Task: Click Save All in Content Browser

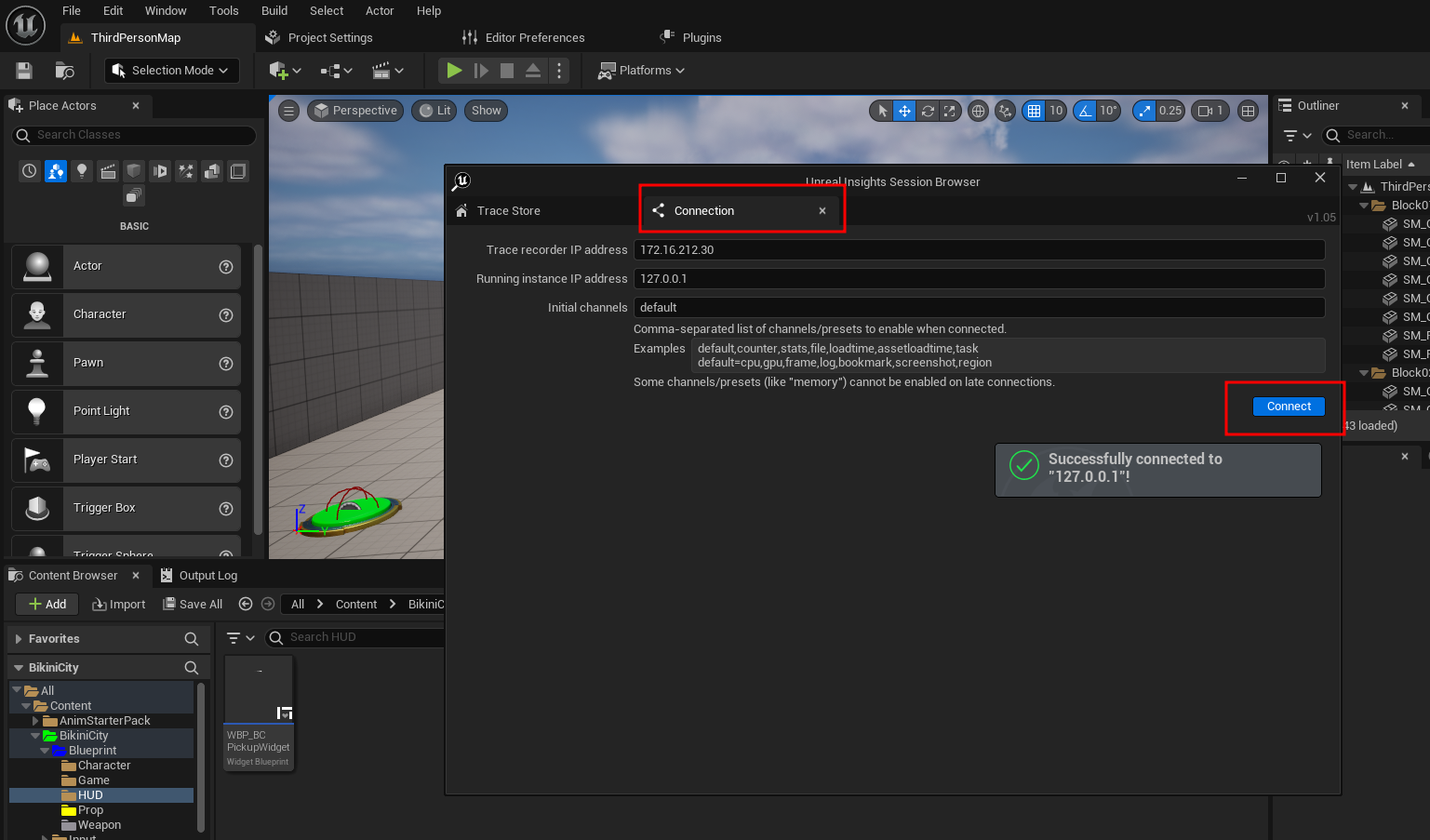Action: 193,605
